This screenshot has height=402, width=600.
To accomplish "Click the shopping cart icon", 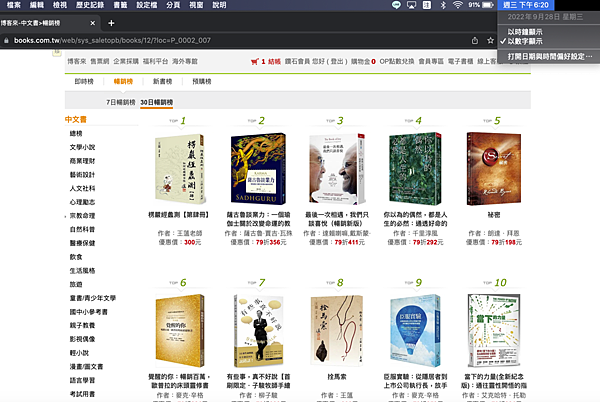I will click(254, 61).
